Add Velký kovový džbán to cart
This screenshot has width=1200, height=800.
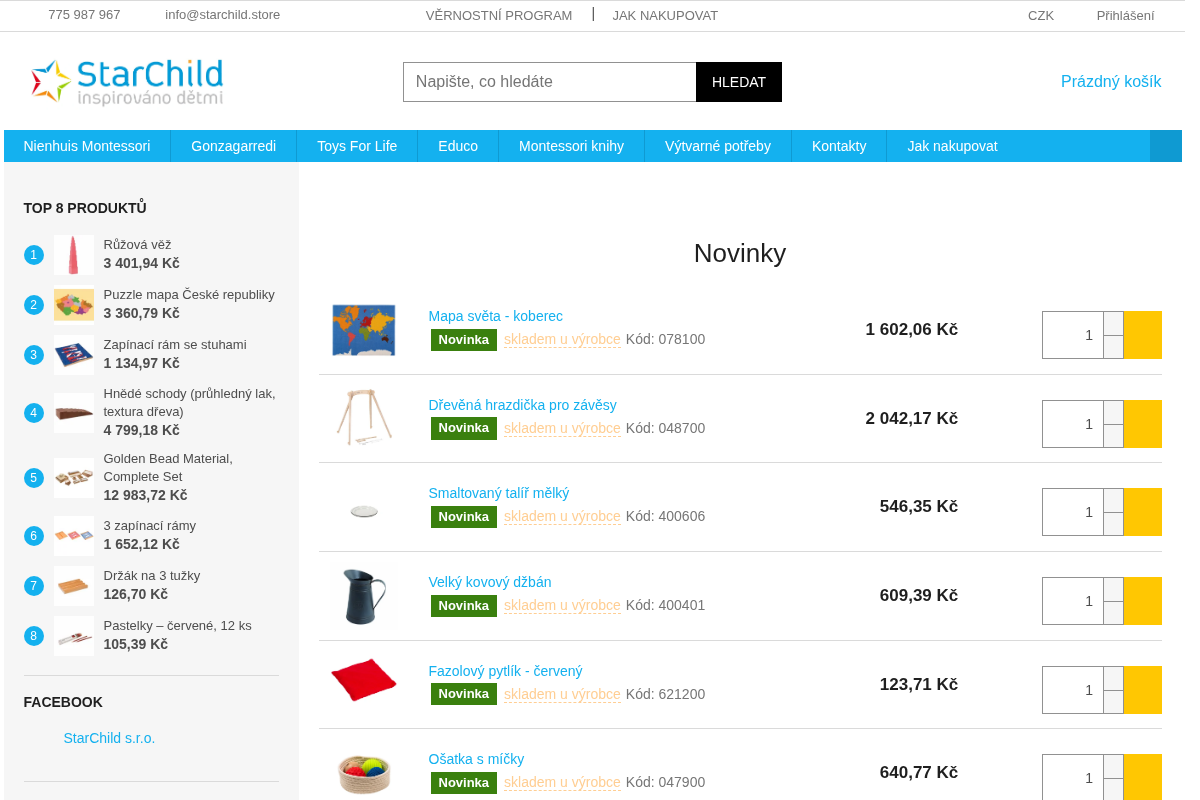point(1142,601)
